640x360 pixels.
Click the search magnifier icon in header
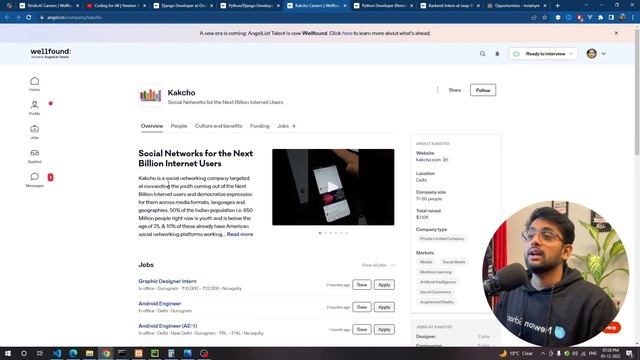(482, 54)
